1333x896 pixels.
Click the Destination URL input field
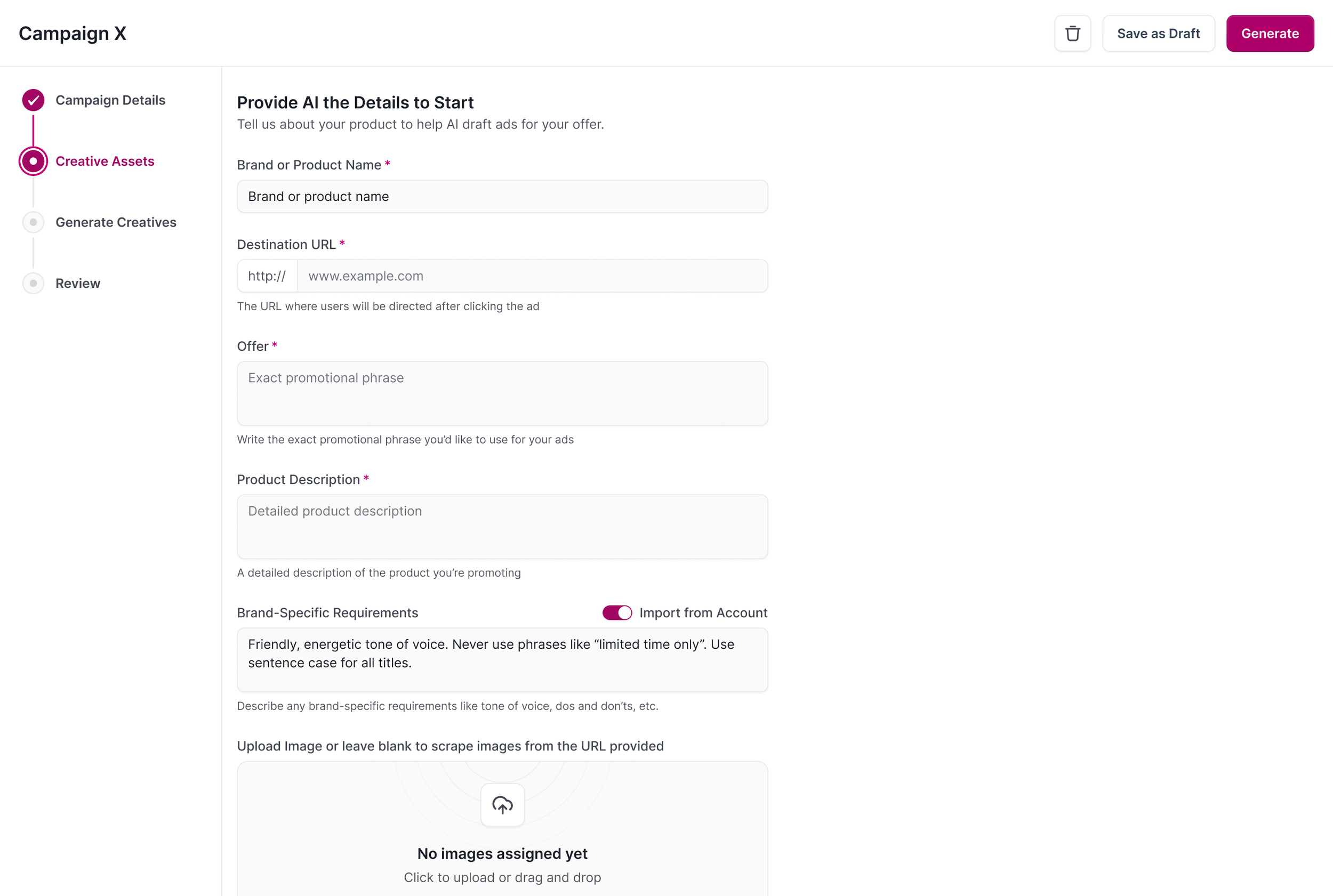(532, 276)
